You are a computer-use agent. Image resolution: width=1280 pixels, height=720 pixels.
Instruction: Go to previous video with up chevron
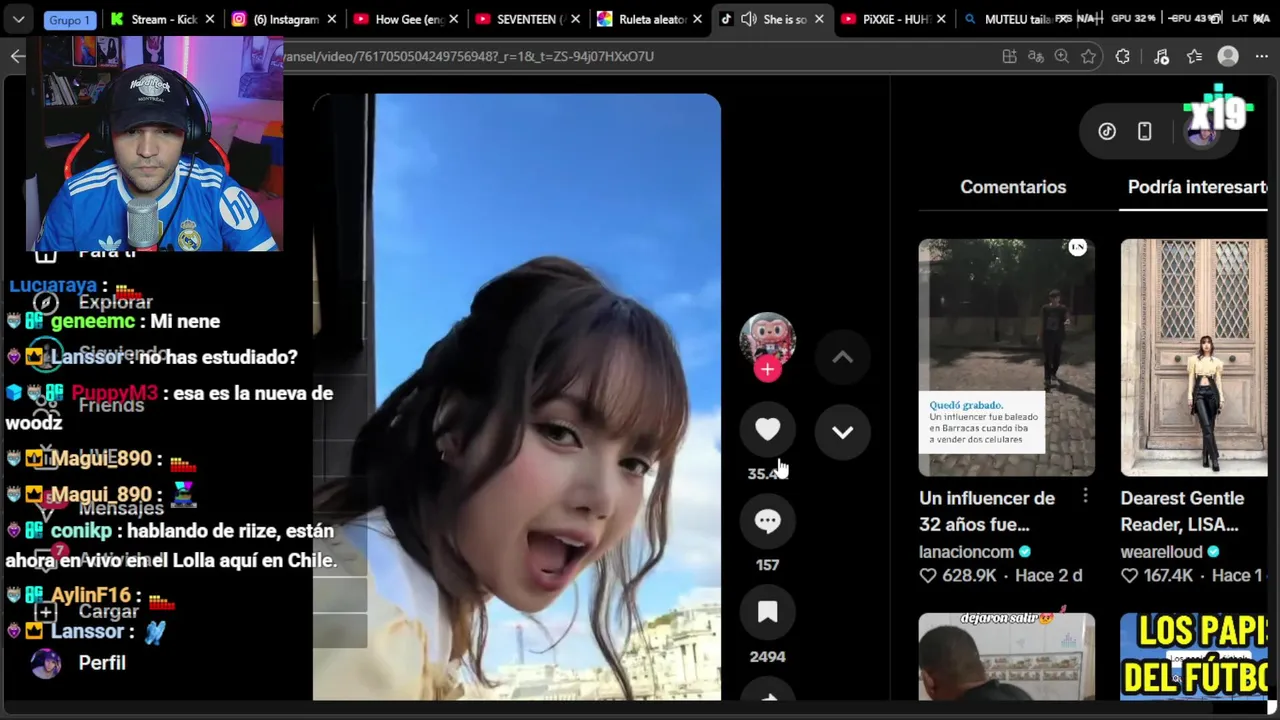point(842,357)
